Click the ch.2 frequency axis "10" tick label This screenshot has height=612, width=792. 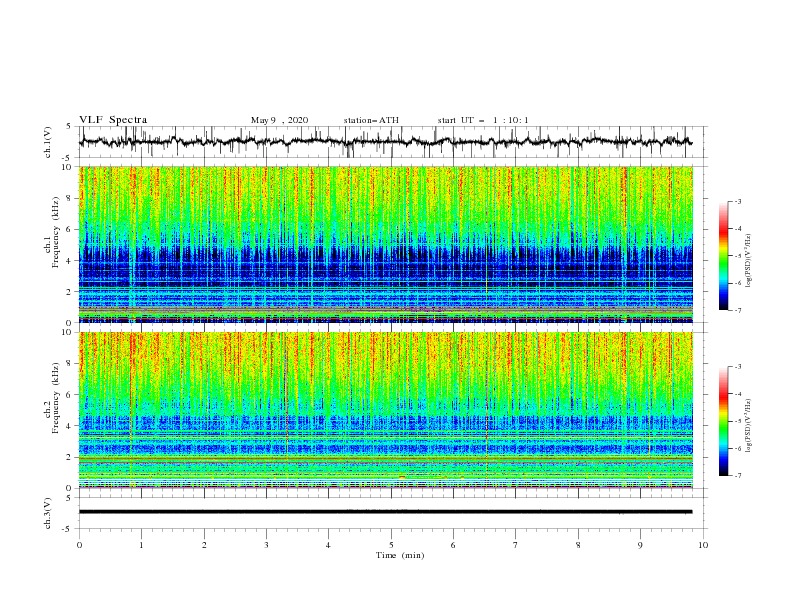click(68, 332)
